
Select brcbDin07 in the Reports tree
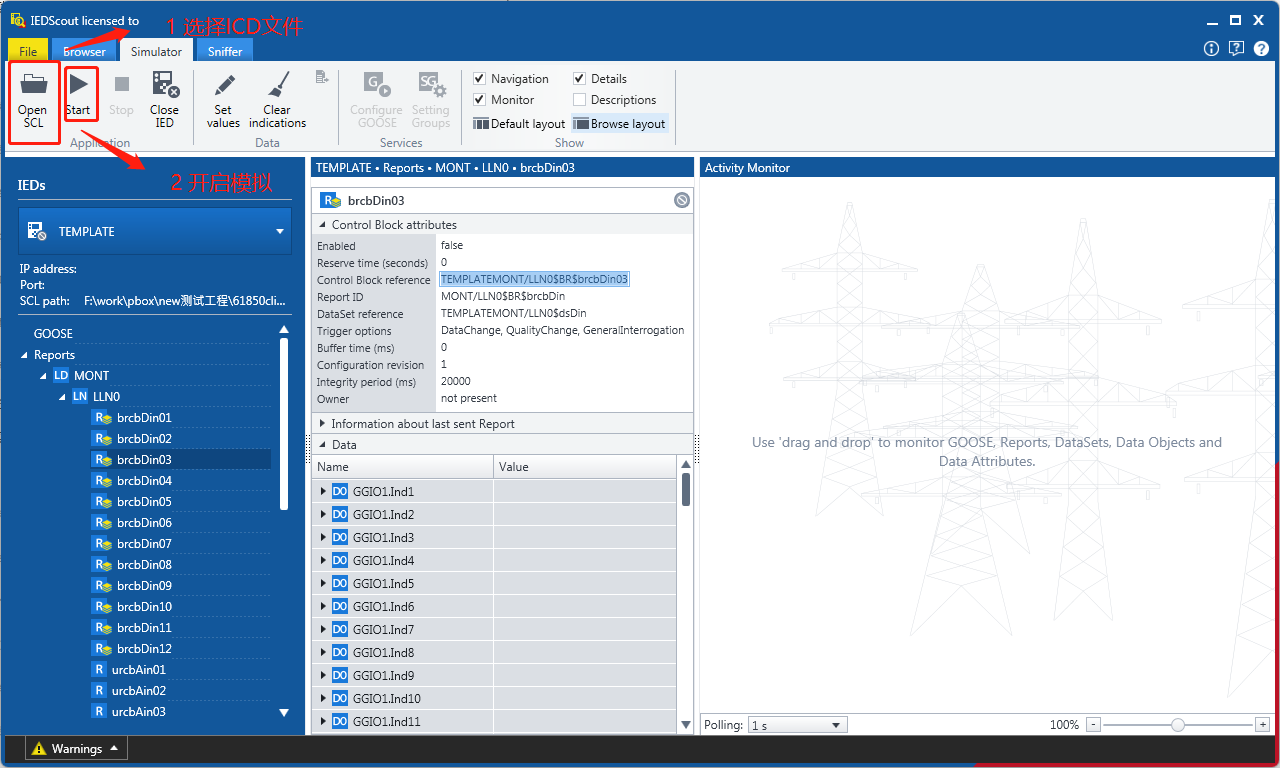point(144,544)
